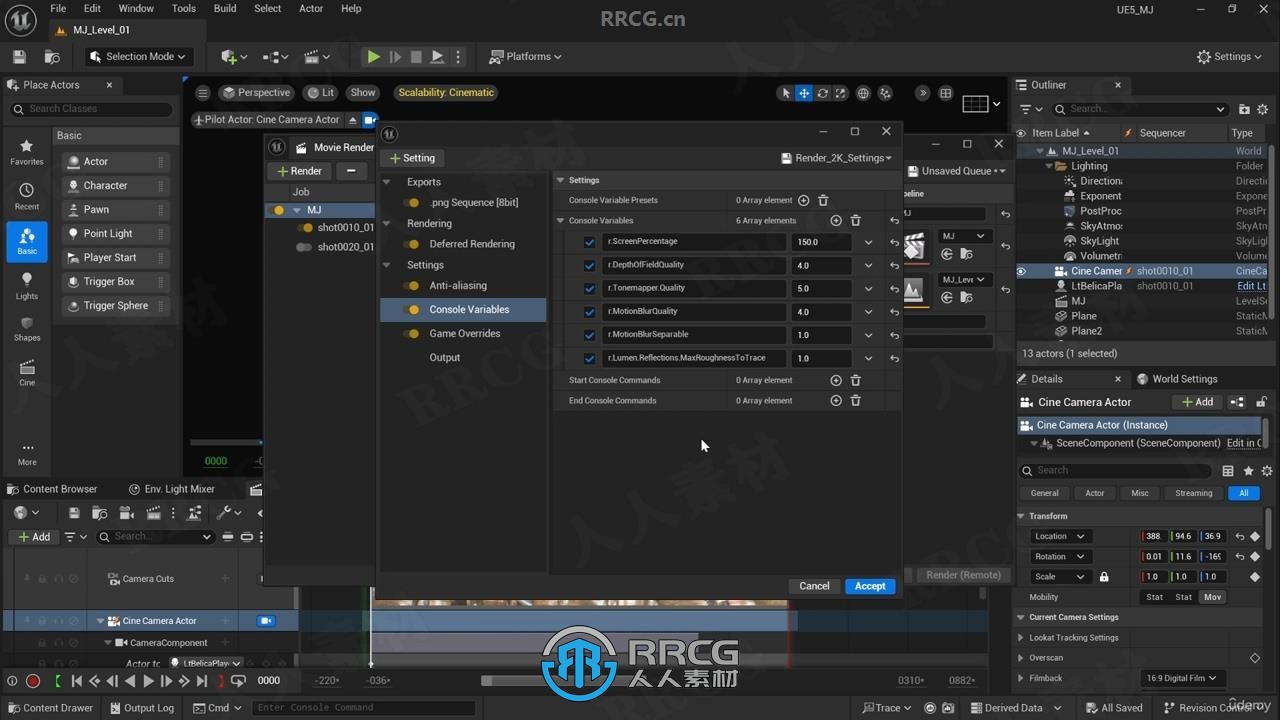
Task: Toggle r.Lumen.Reflections.MaxRoughnessToTrace checkbox
Action: click(x=589, y=358)
